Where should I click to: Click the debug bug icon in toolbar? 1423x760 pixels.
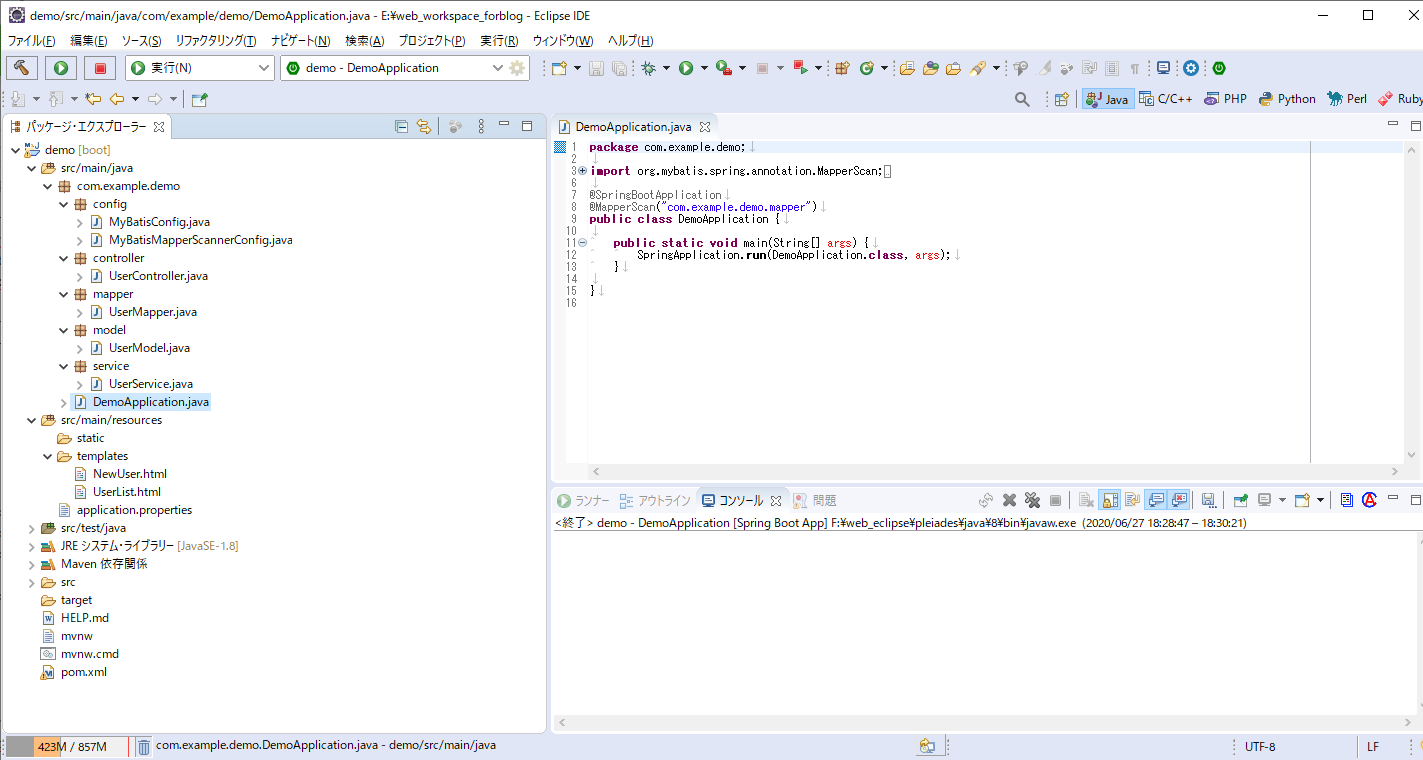click(649, 68)
